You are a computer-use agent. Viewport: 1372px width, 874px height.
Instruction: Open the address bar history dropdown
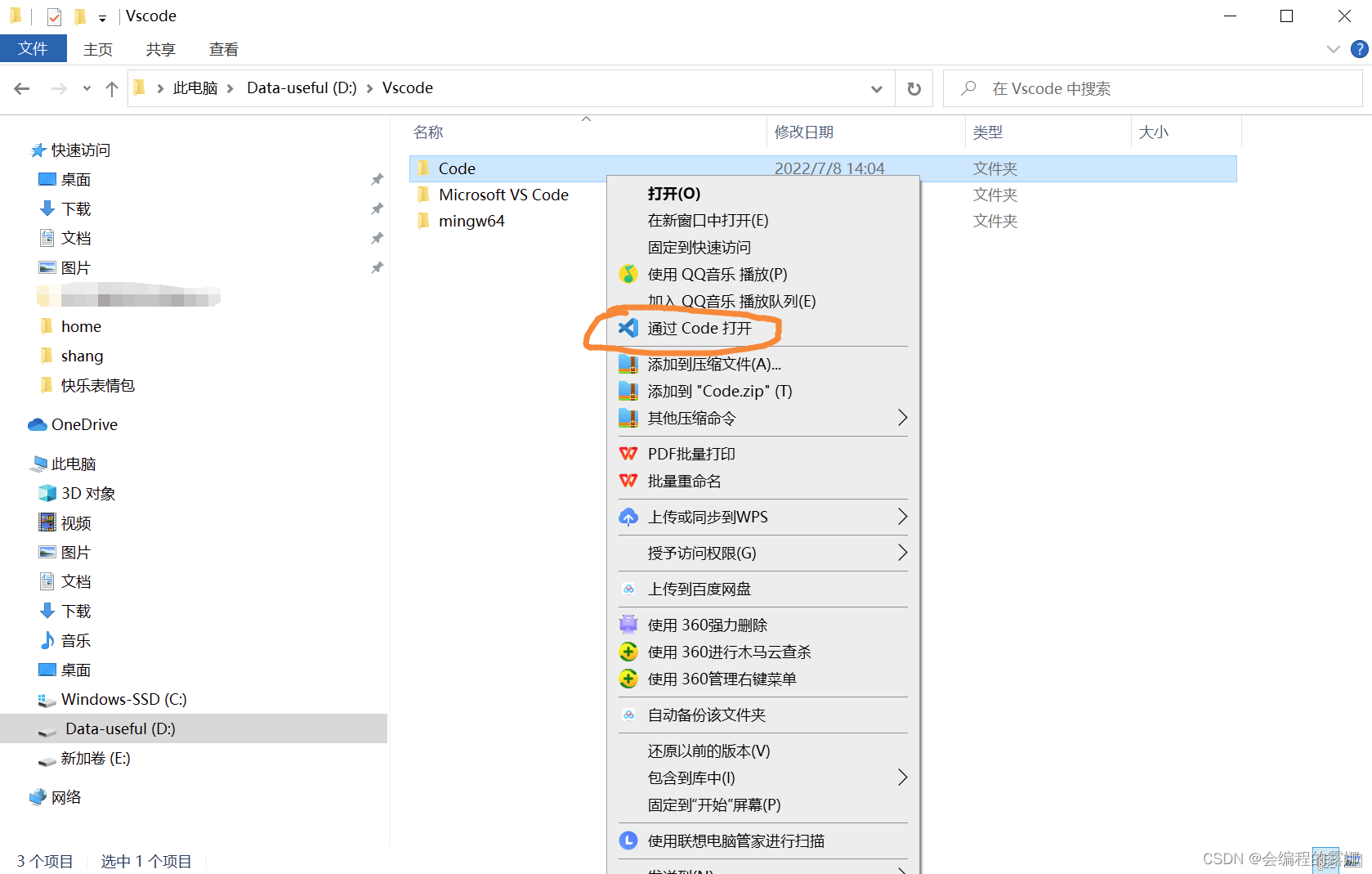[x=877, y=88]
